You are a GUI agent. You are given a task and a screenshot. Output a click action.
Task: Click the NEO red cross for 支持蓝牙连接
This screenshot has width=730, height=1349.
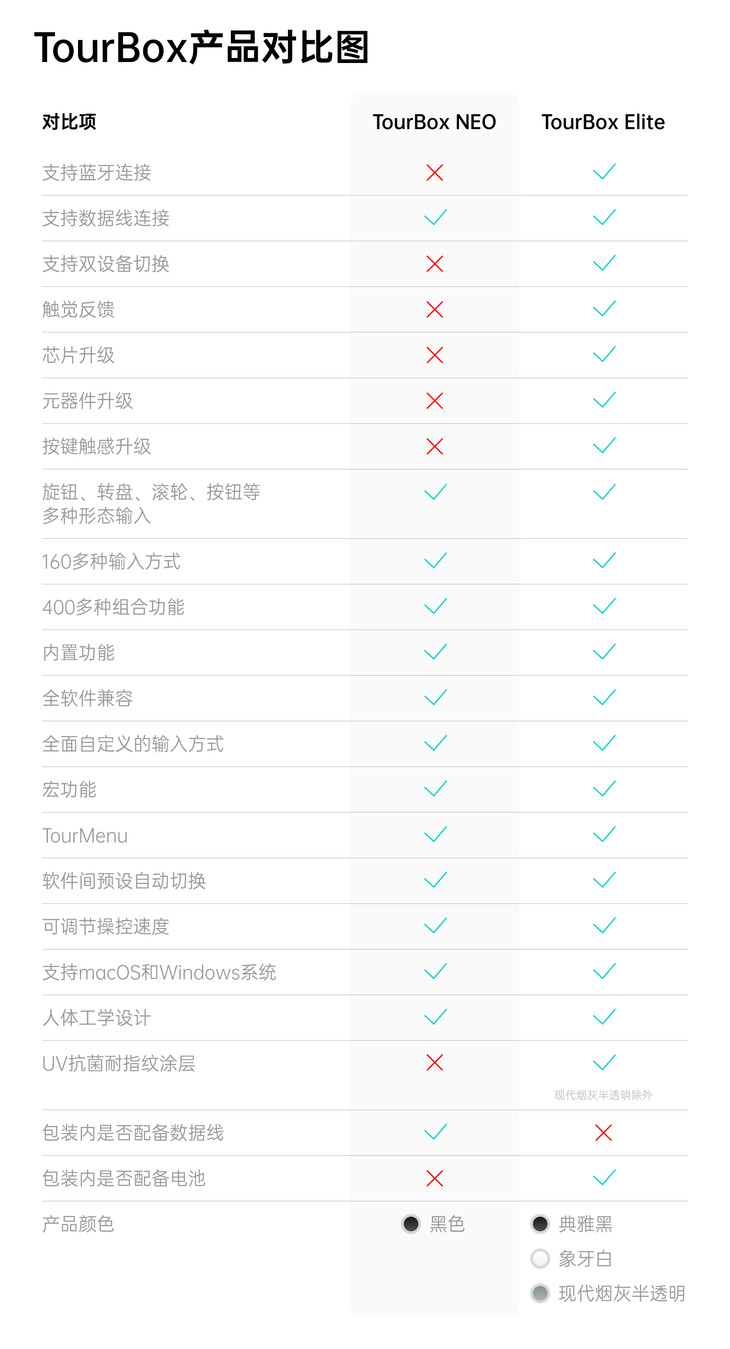(x=434, y=173)
